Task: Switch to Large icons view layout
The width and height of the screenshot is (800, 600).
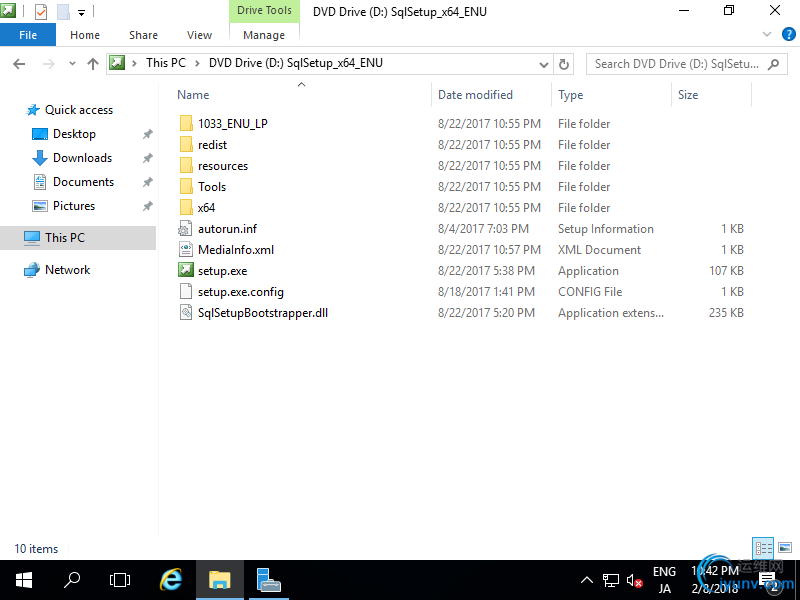Action: point(785,548)
